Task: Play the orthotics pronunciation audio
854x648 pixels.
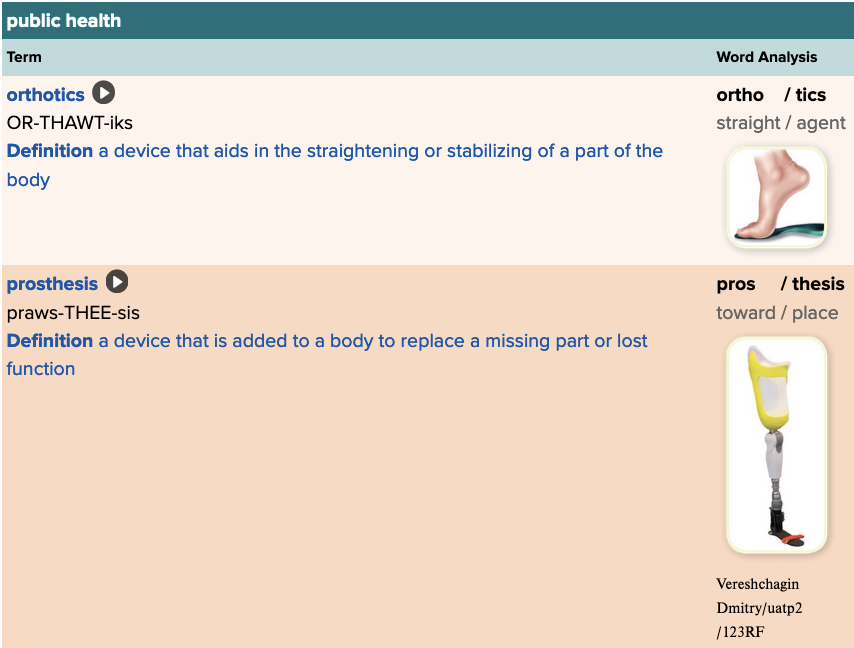Action: point(104,93)
